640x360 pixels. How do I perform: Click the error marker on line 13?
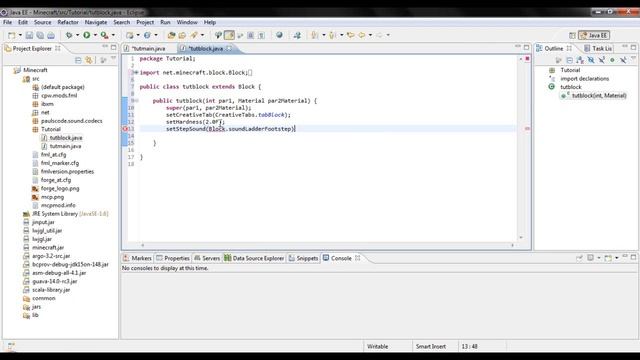pyautogui.click(x=125, y=129)
